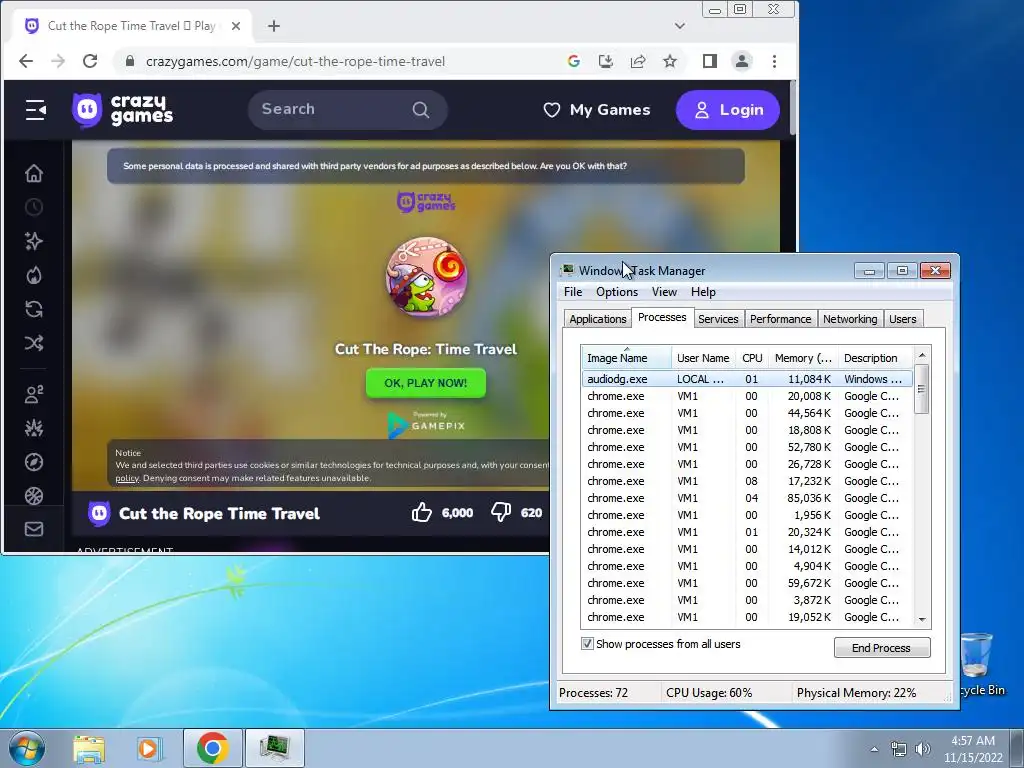Click the CrazyGames page vertical scrollbar
The image size is (1024, 768).
coord(793,108)
